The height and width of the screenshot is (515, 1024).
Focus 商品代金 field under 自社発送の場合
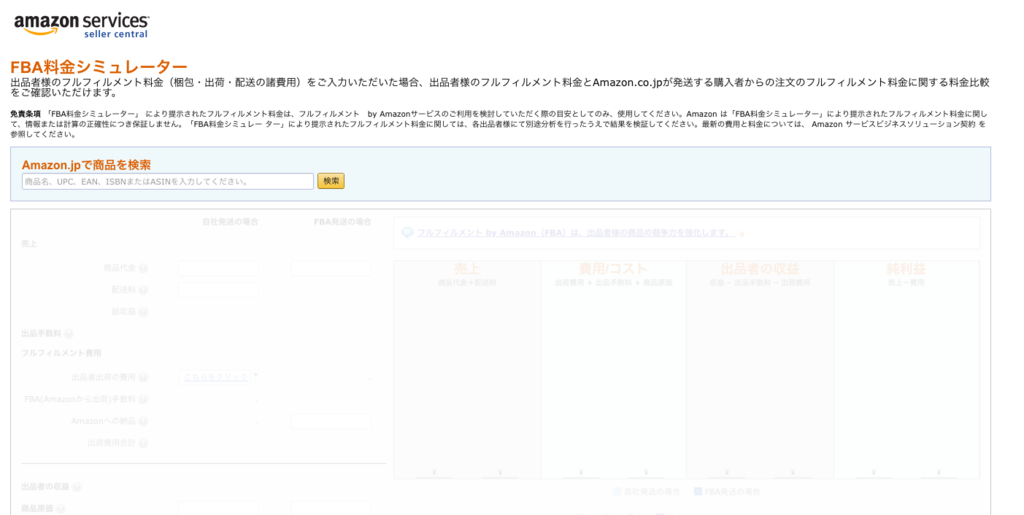[x=218, y=268]
